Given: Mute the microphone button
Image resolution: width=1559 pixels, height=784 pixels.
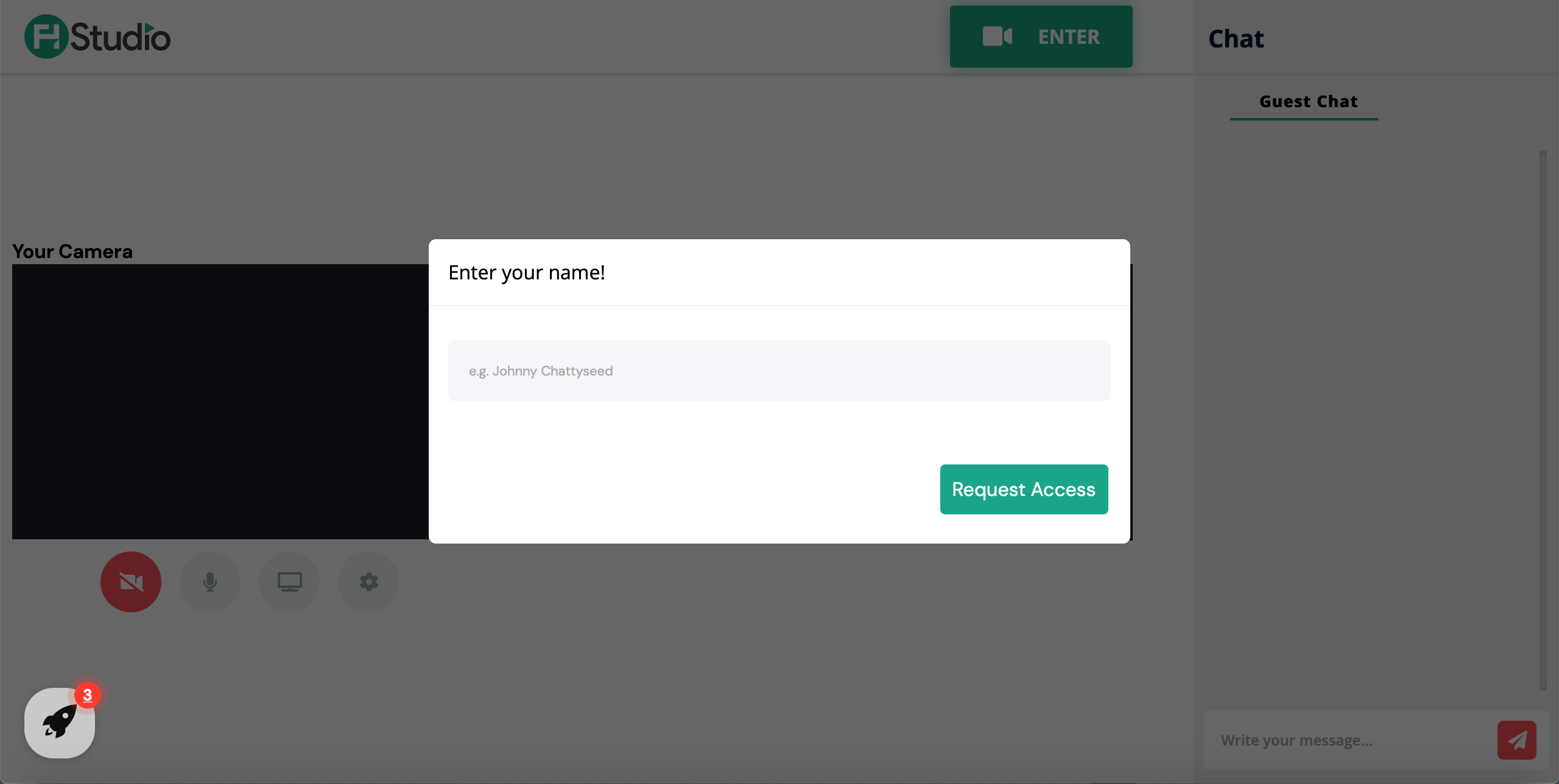Looking at the screenshot, I should tap(210, 582).
